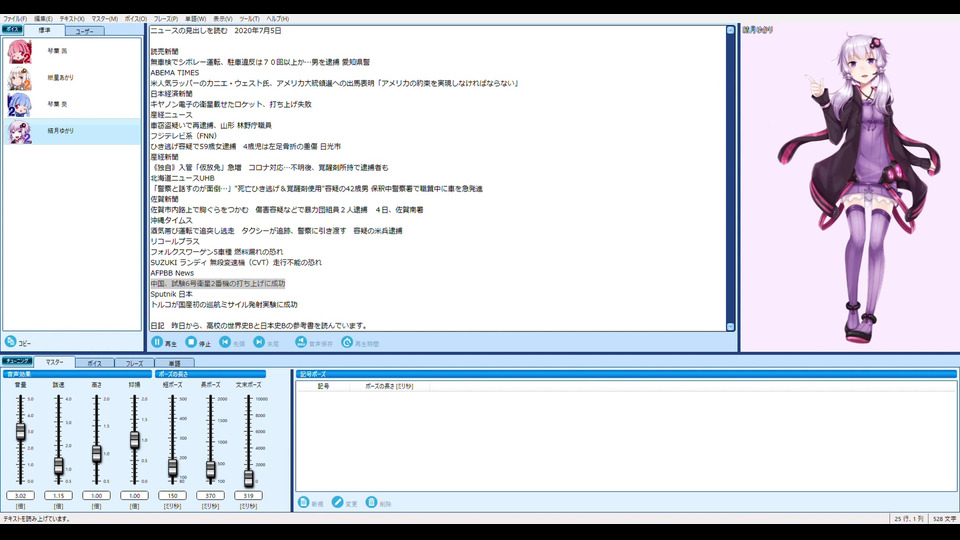The width and height of the screenshot is (960, 540).
Task: Click the ポーズの長さ [ミリ秒] column header
Action: pyautogui.click(x=389, y=386)
